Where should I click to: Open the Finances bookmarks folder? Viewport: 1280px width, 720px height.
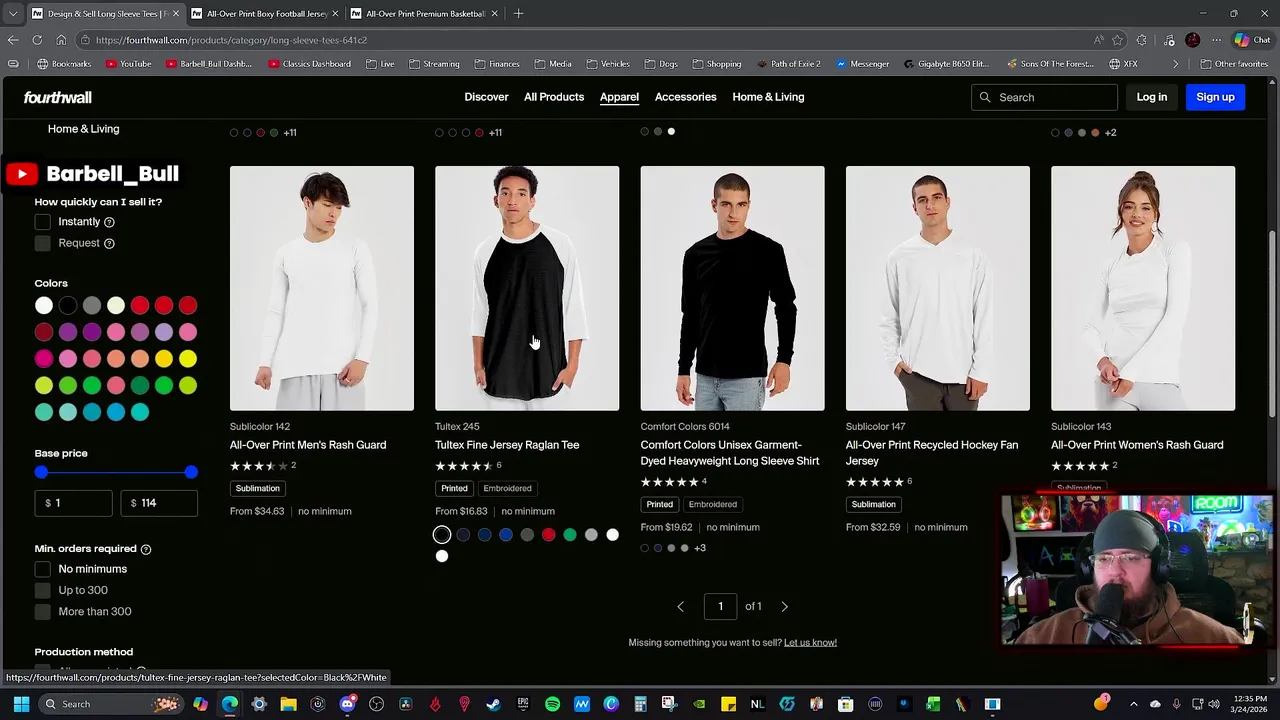click(497, 64)
